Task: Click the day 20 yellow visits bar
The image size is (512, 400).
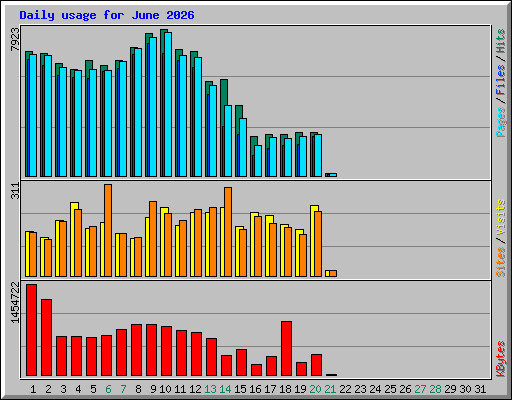Action: pos(313,241)
